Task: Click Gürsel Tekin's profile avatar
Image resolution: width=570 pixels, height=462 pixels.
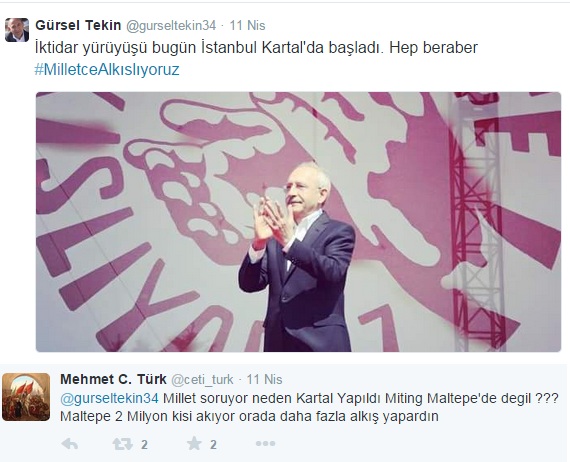Action: [17, 30]
